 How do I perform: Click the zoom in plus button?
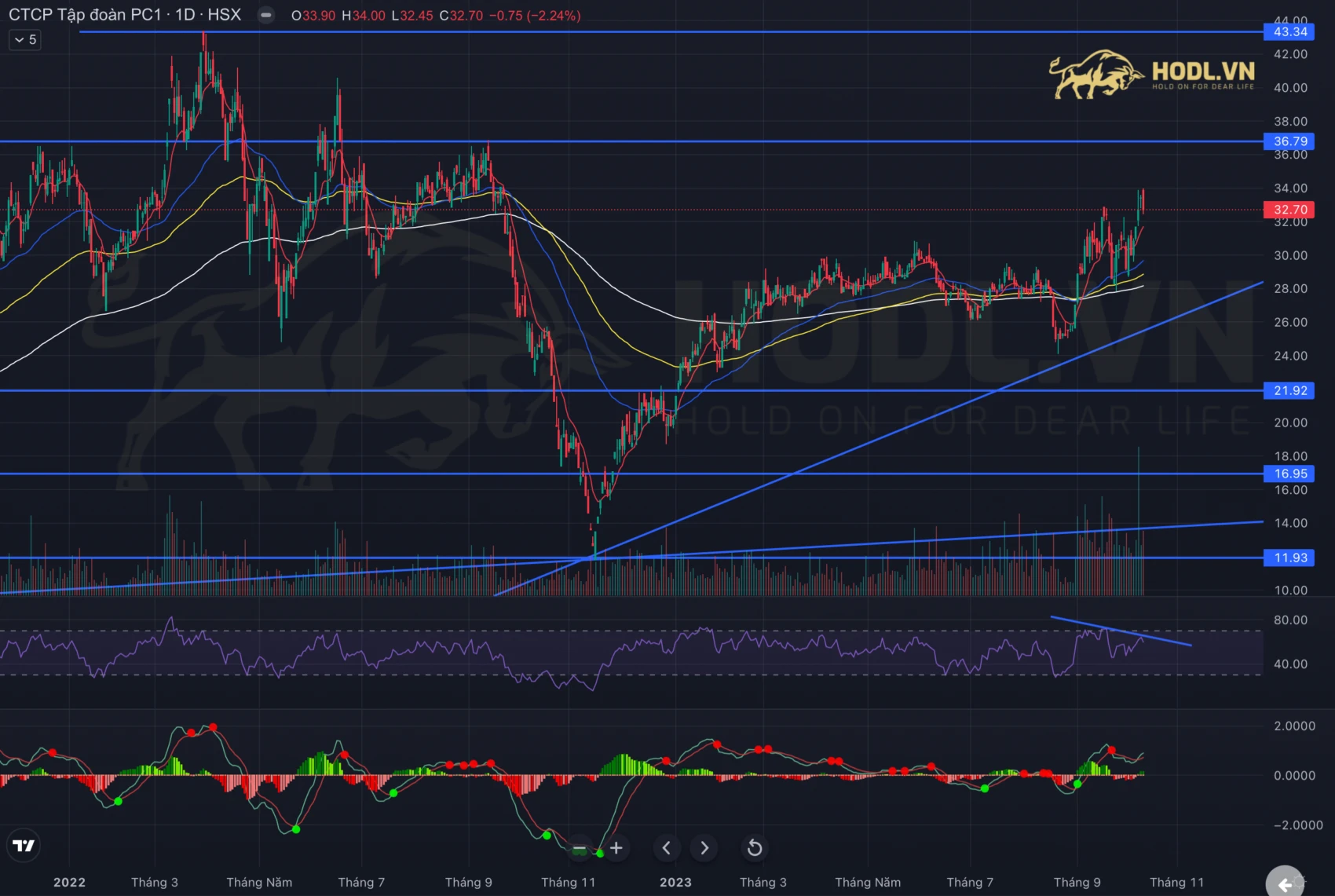point(616,848)
